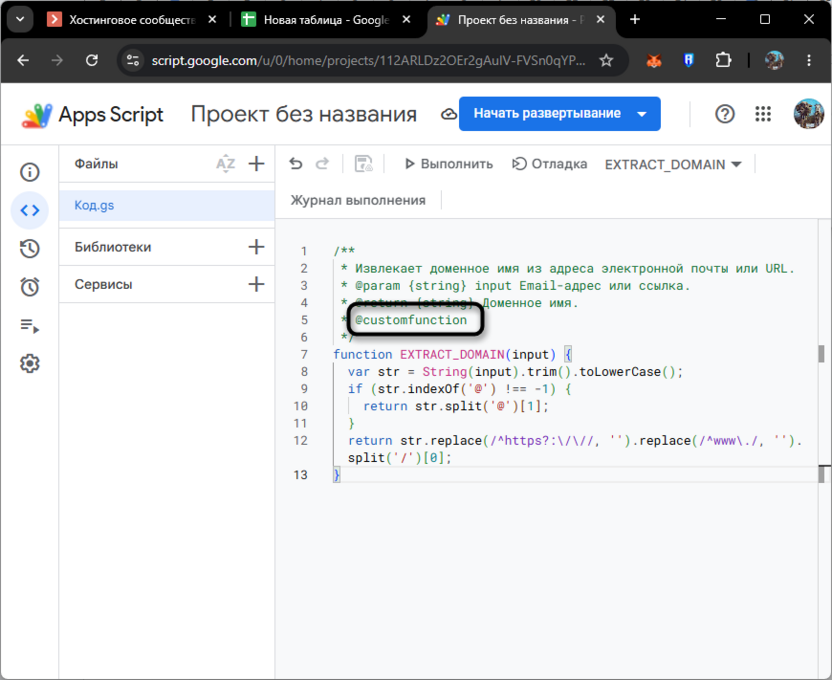Viewport: 832px width, 680px height.
Task: Redo the edit in editor toolbar
Action: click(x=322, y=164)
